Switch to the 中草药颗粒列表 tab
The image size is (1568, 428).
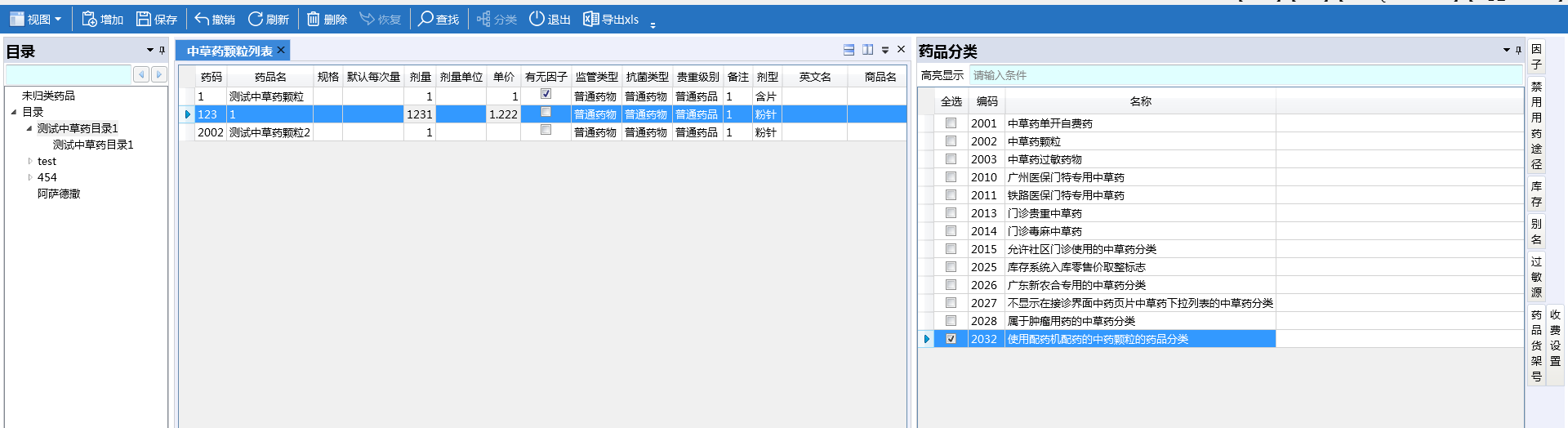coord(229,51)
